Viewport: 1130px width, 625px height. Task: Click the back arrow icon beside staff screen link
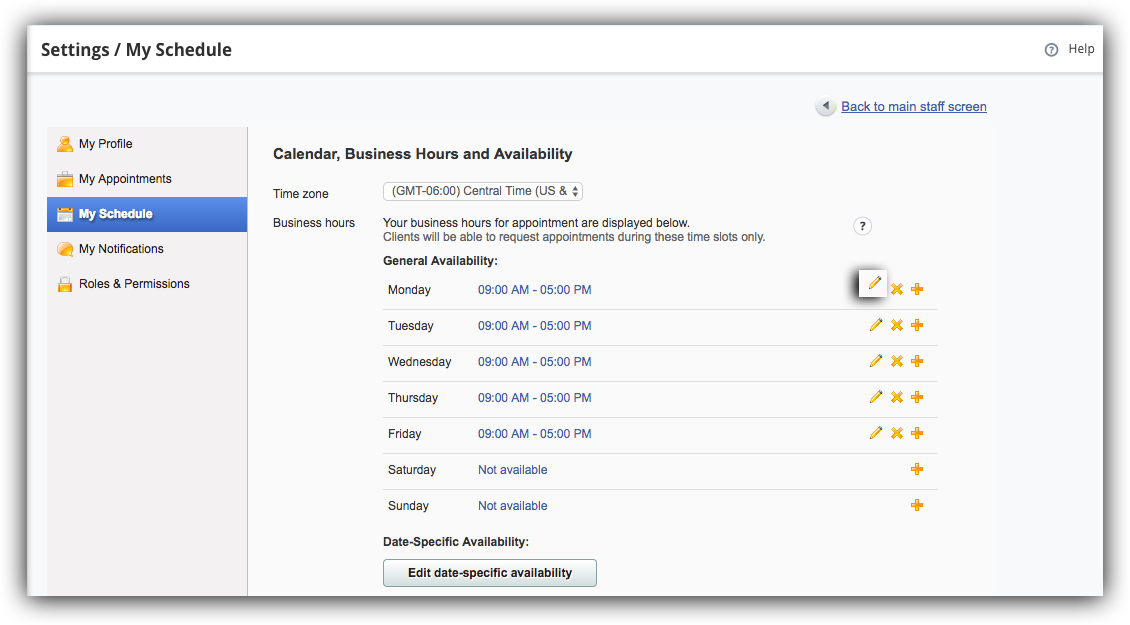tap(825, 106)
